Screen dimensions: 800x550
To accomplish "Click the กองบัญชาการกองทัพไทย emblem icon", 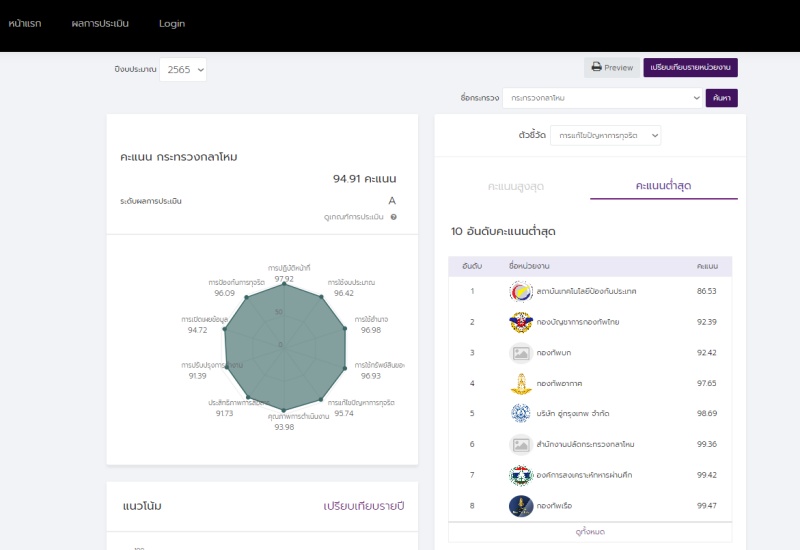I will tap(520, 322).
